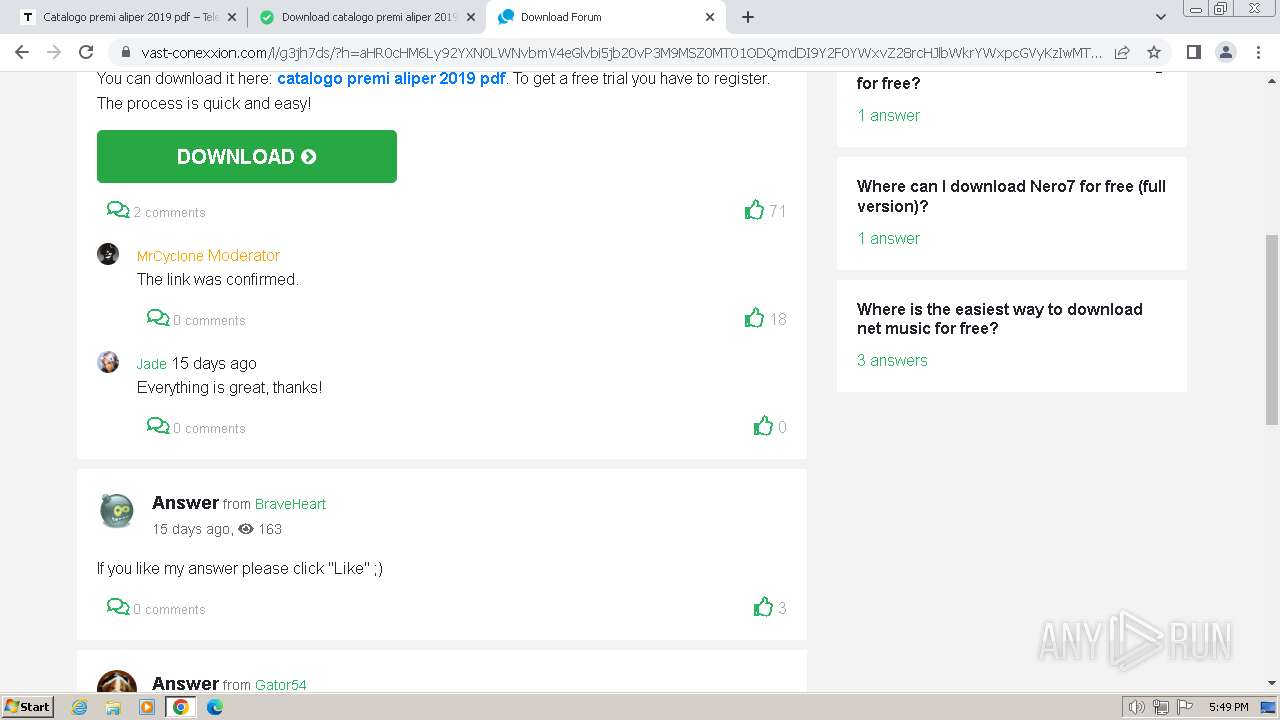The image size is (1280, 720).
Task: Open the Chrome three-dot menu
Action: 1257,52
